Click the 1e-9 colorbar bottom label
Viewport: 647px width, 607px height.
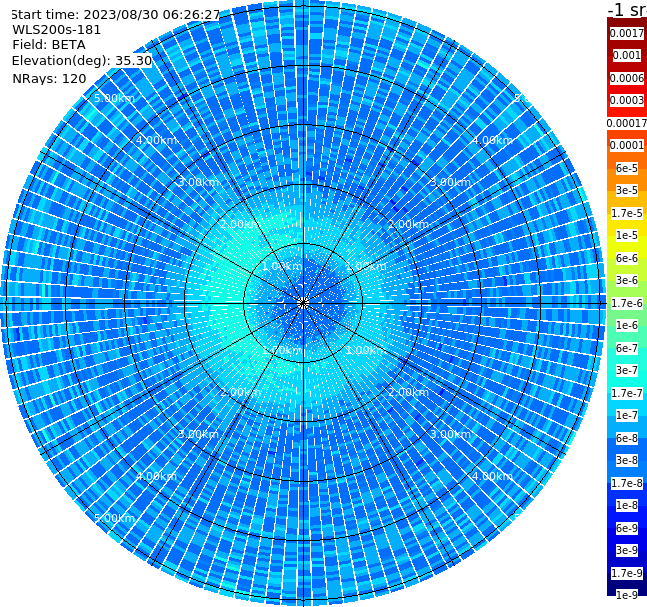[x=627, y=595]
